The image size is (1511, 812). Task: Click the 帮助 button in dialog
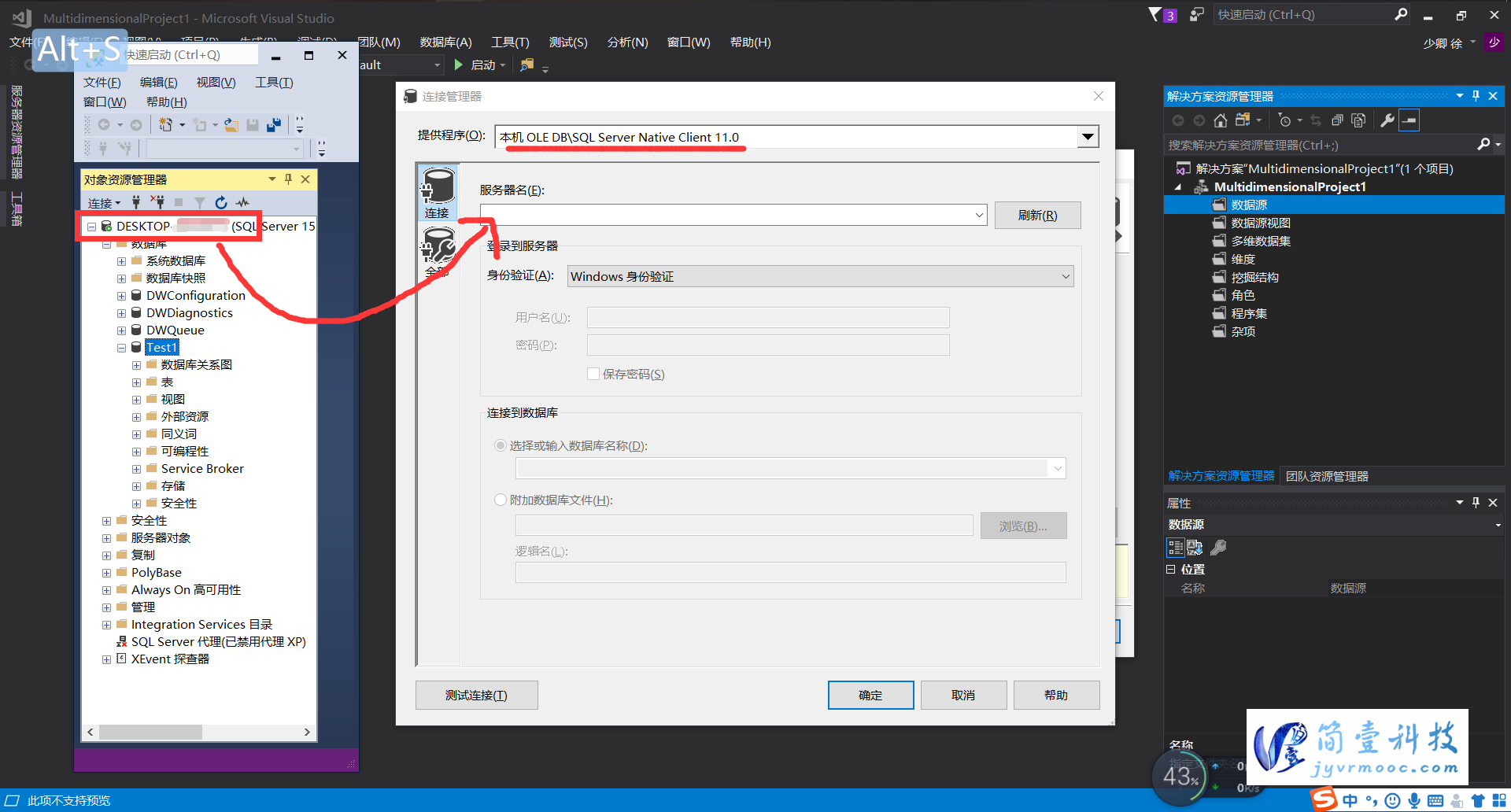[x=1056, y=695]
